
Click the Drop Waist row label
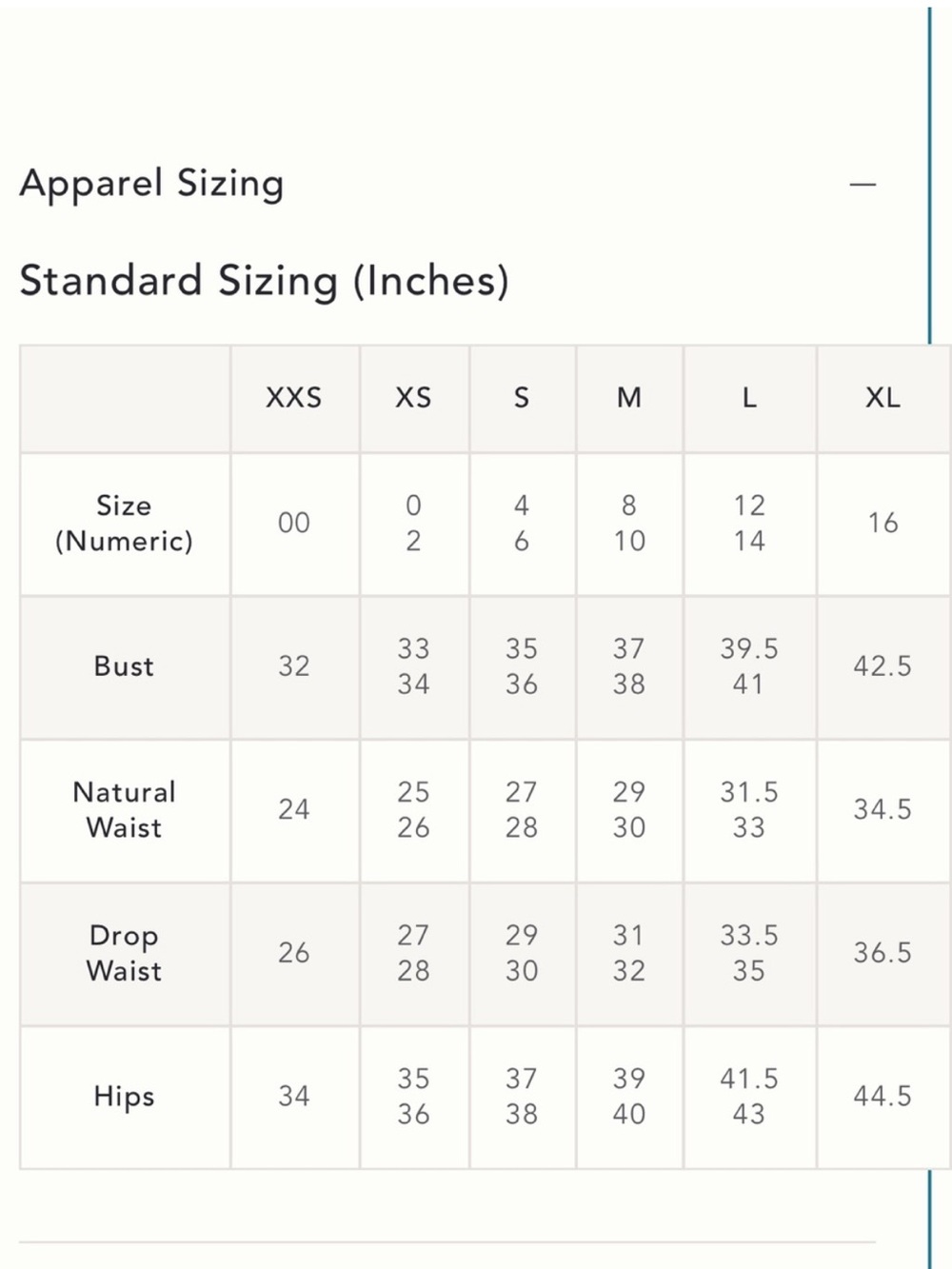click(x=124, y=954)
